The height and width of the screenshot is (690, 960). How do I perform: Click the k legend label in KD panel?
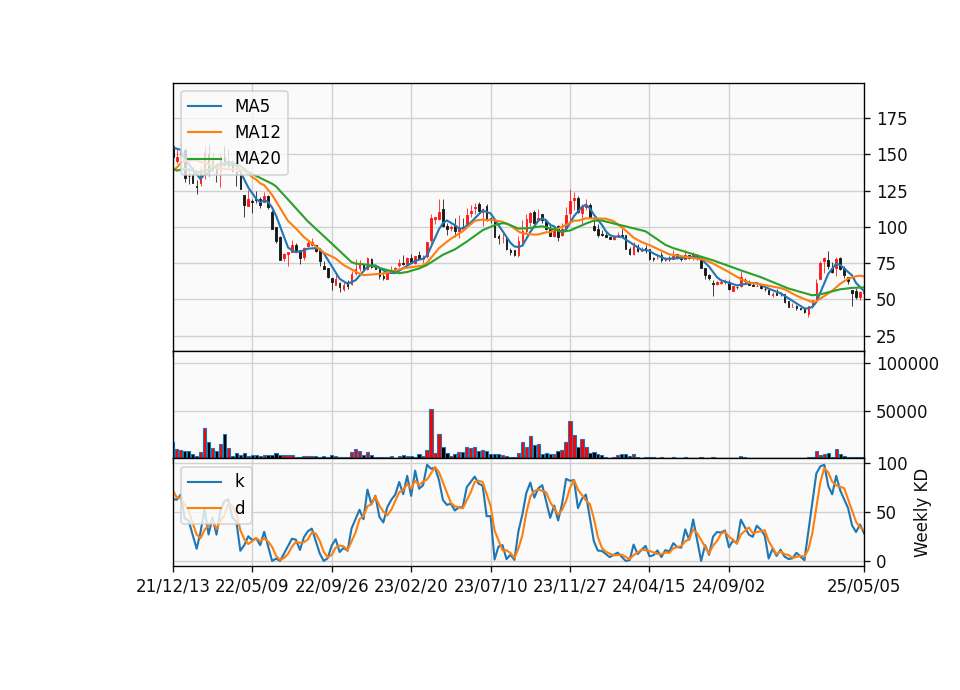tap(239, 481)
